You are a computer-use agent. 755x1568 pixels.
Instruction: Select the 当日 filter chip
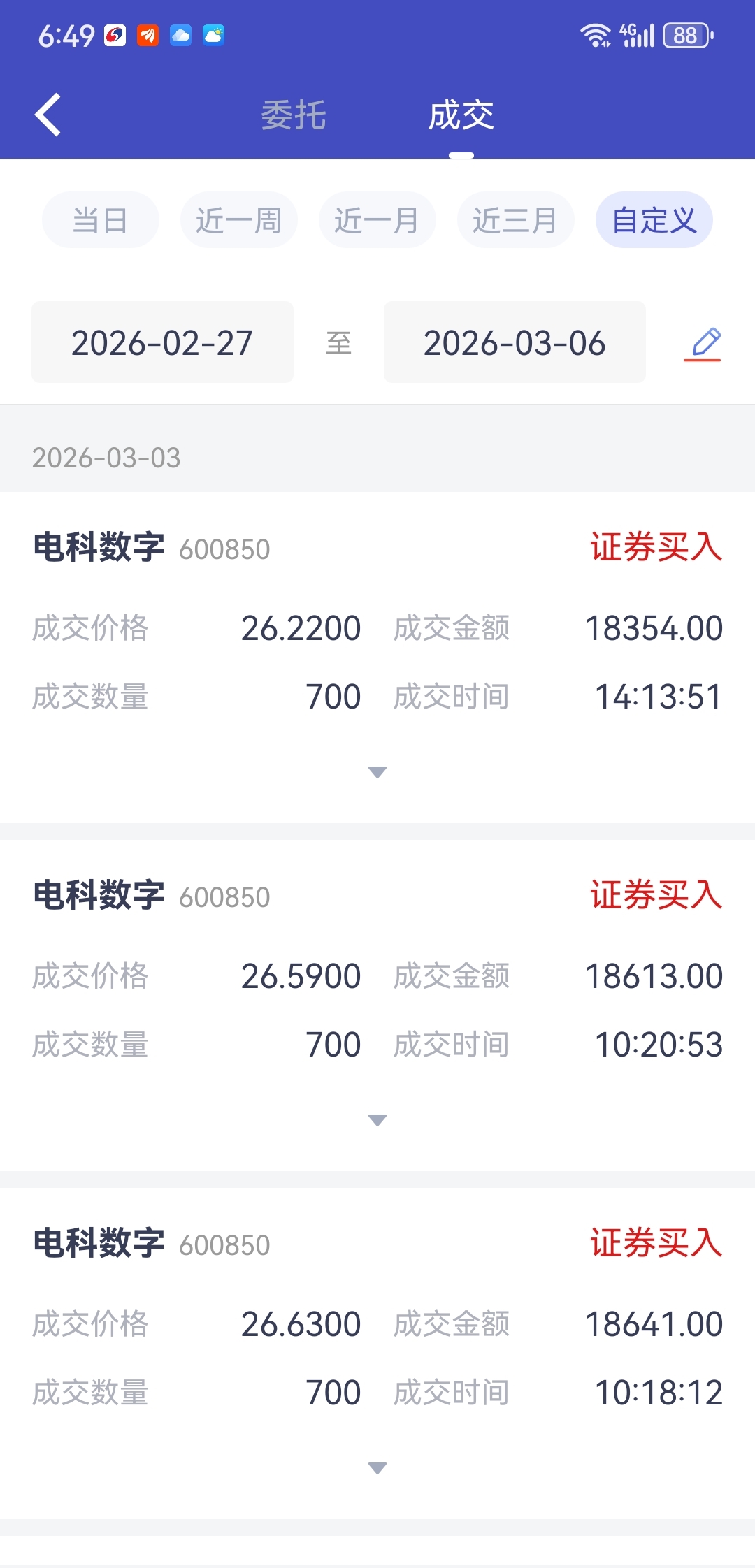coord(101,220)
